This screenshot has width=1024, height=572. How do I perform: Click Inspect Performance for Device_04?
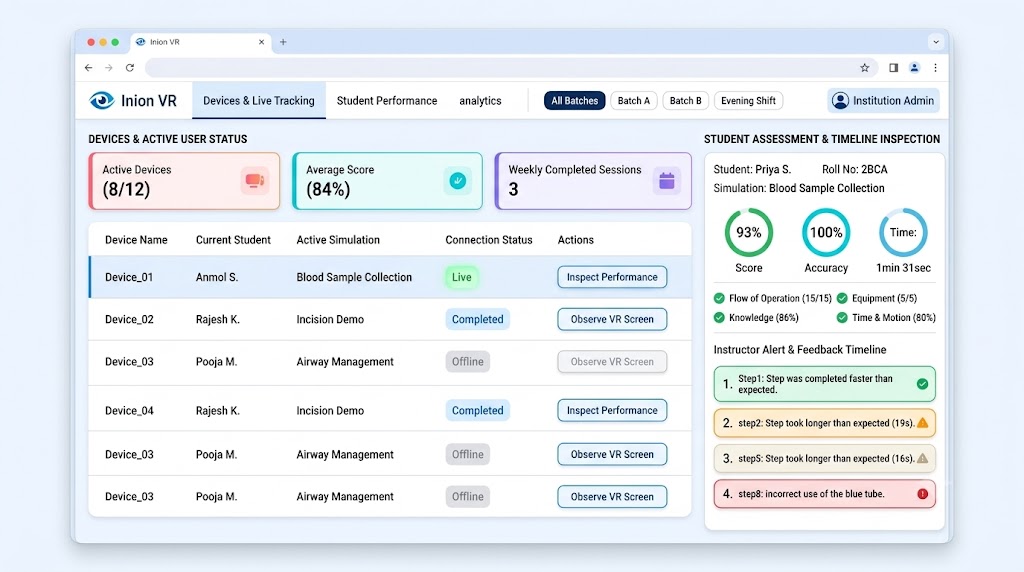coord(612,410)
